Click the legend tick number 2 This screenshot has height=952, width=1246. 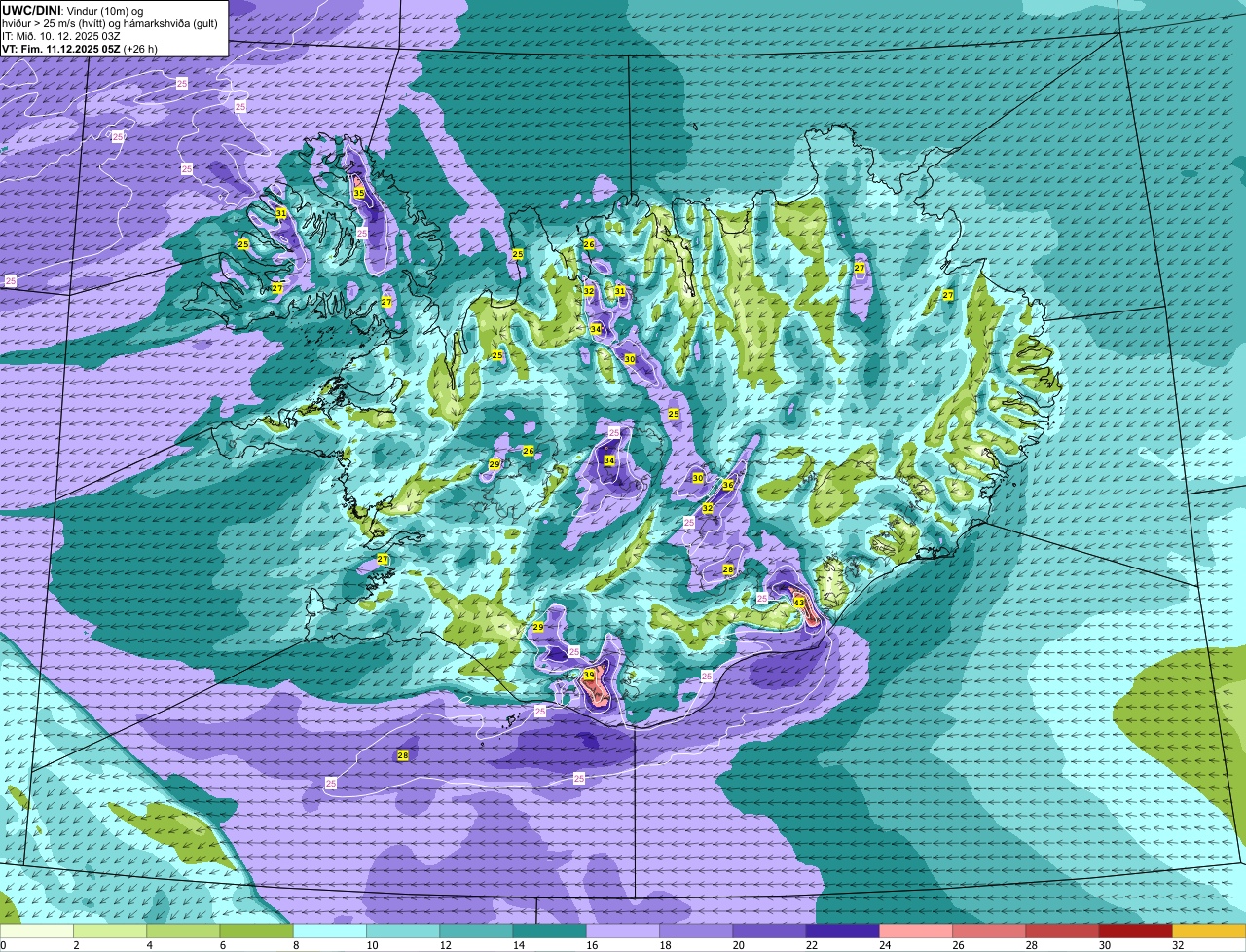point(76,945)
